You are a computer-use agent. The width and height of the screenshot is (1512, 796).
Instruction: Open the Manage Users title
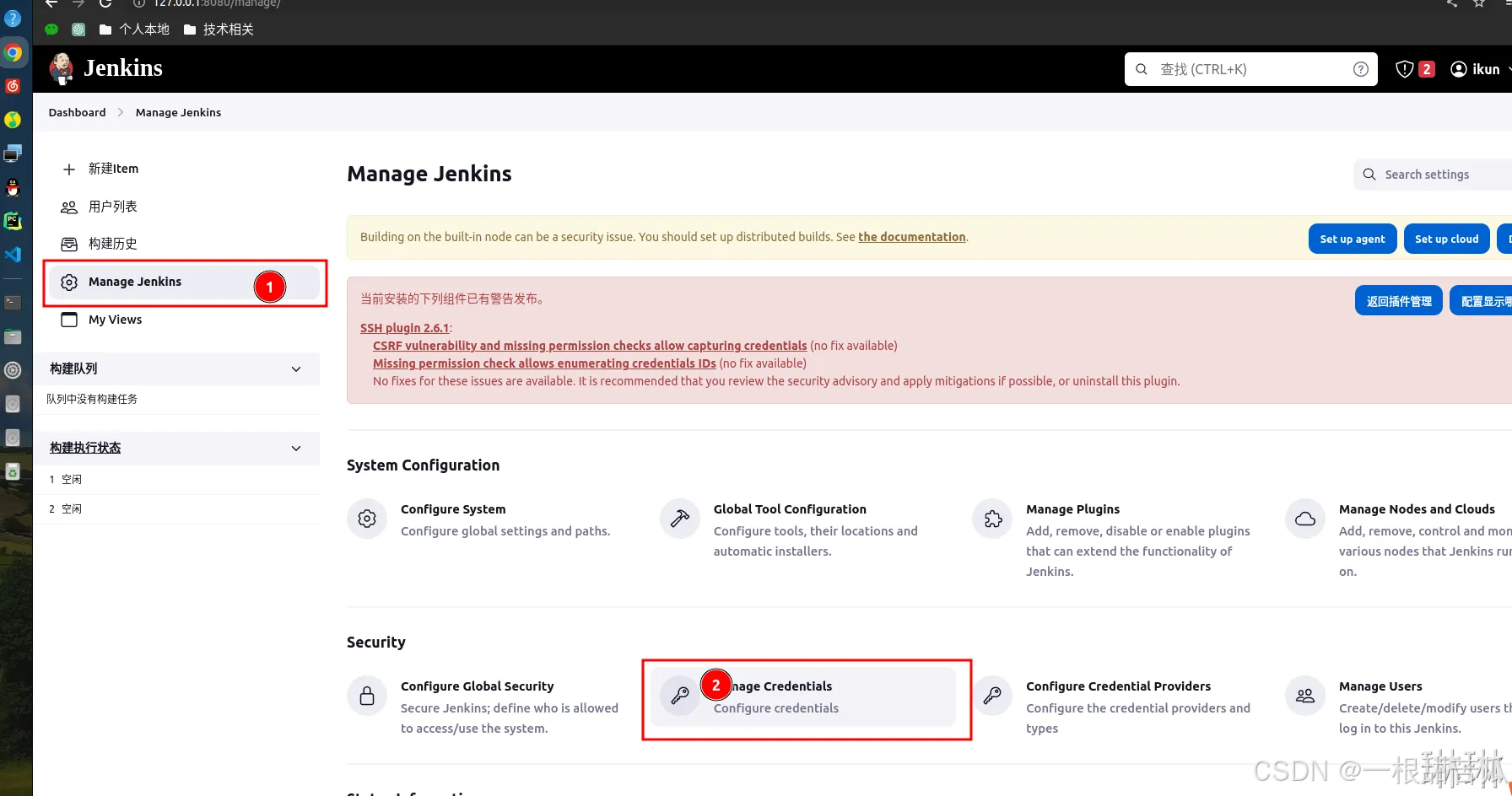(1380, 686)
